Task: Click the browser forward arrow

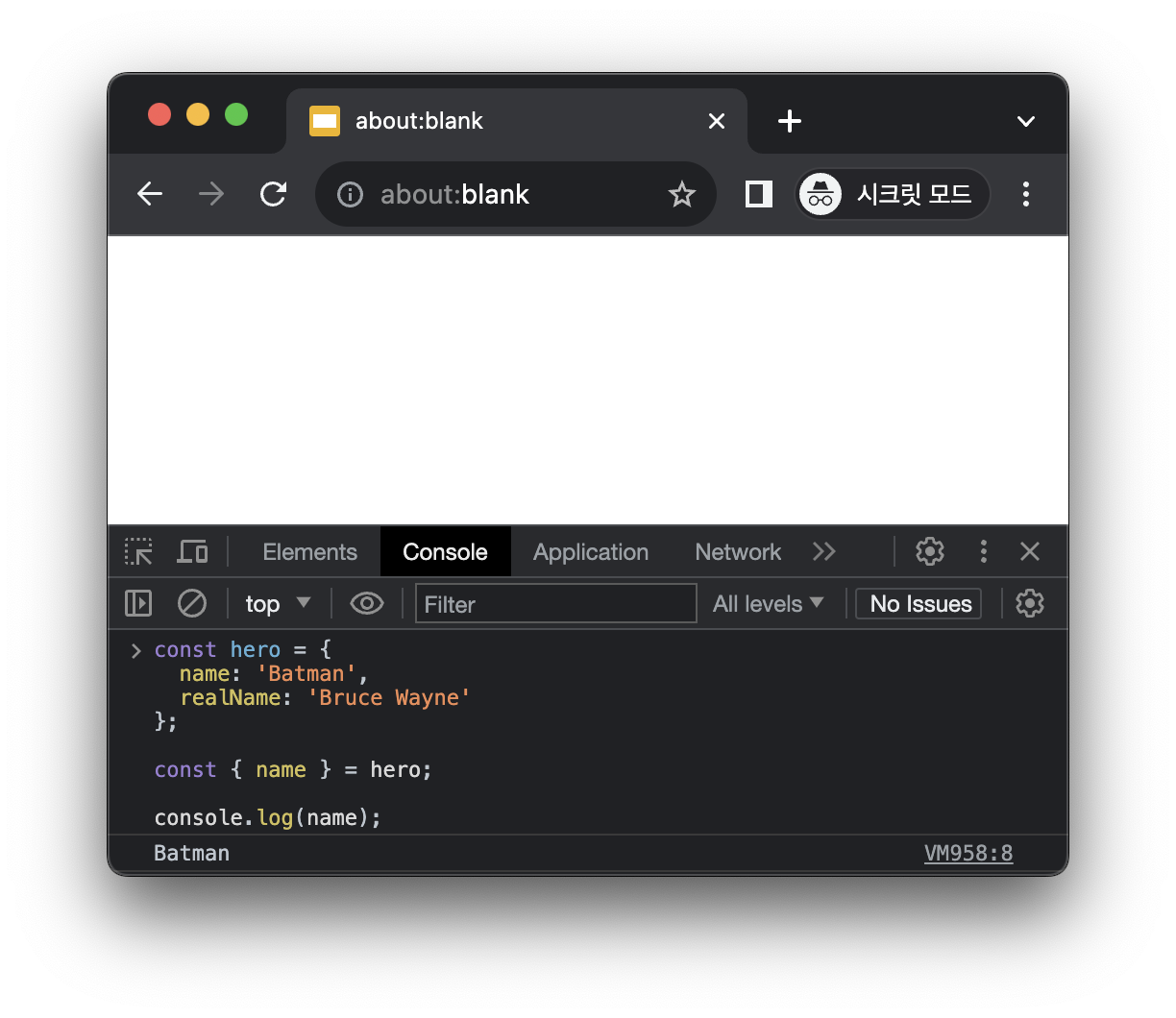Action: (x=211, y=194)
